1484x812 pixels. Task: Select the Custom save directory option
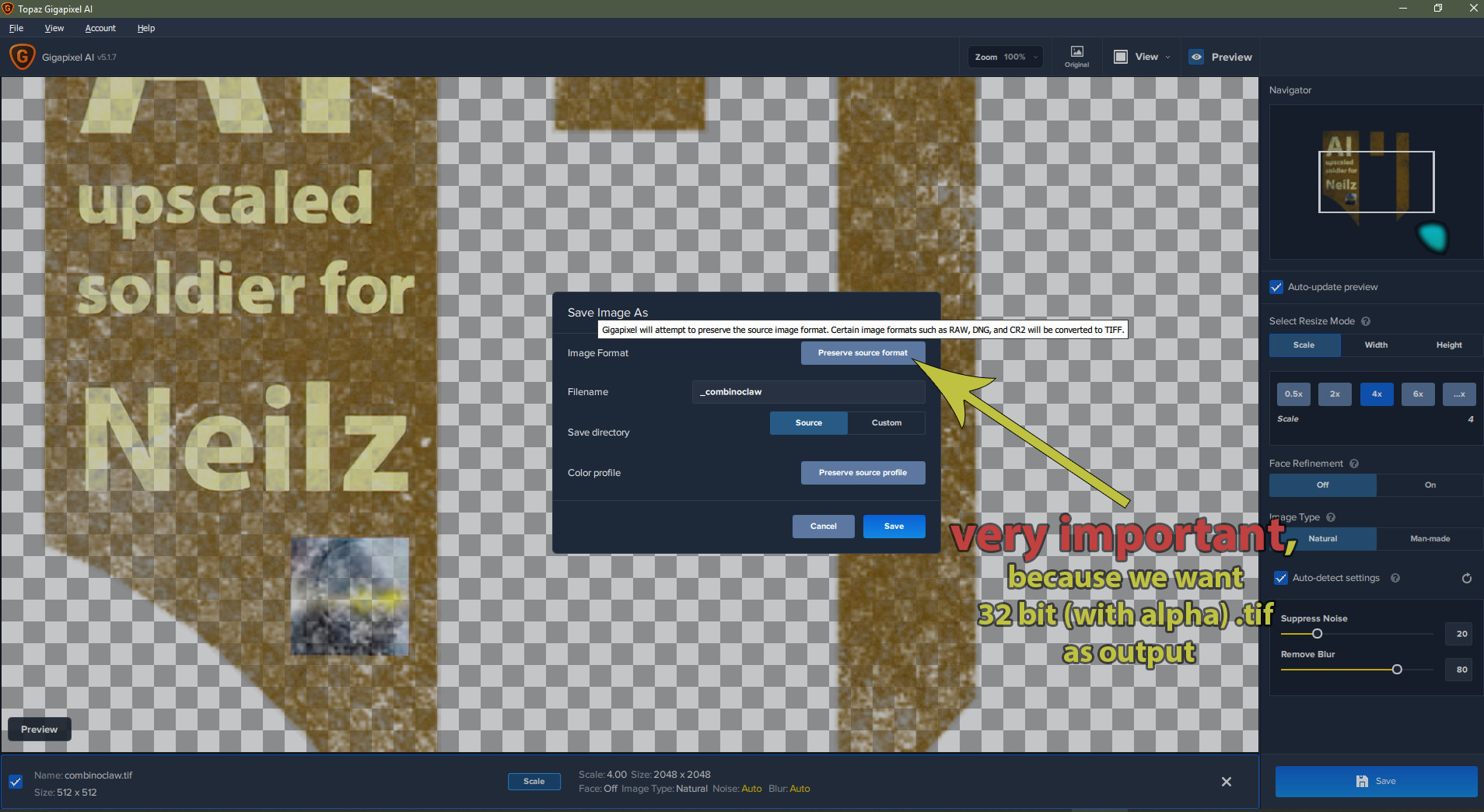coord(886,423)
